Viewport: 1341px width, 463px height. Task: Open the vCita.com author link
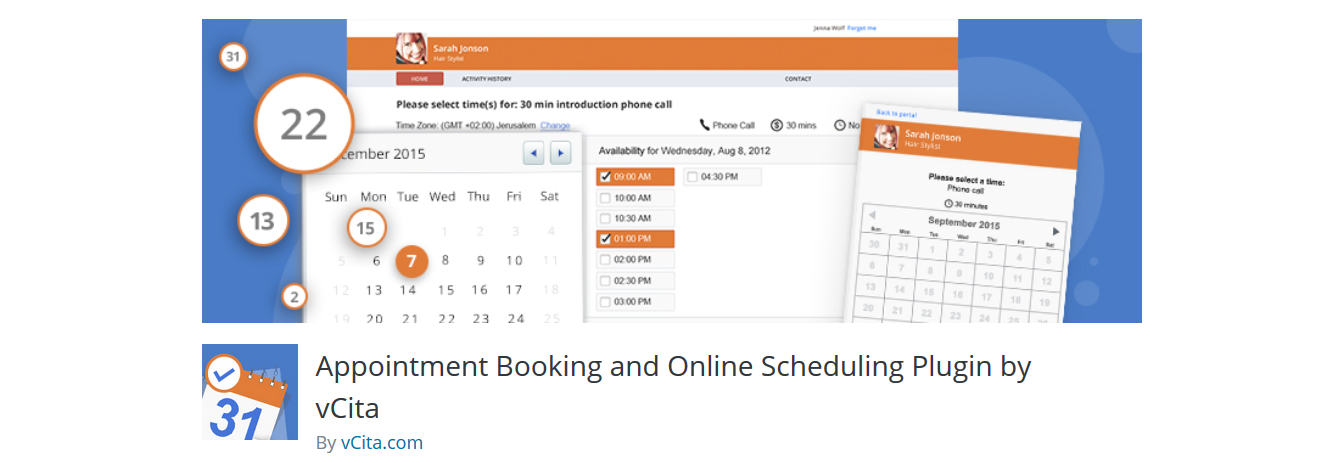(382, 442)
